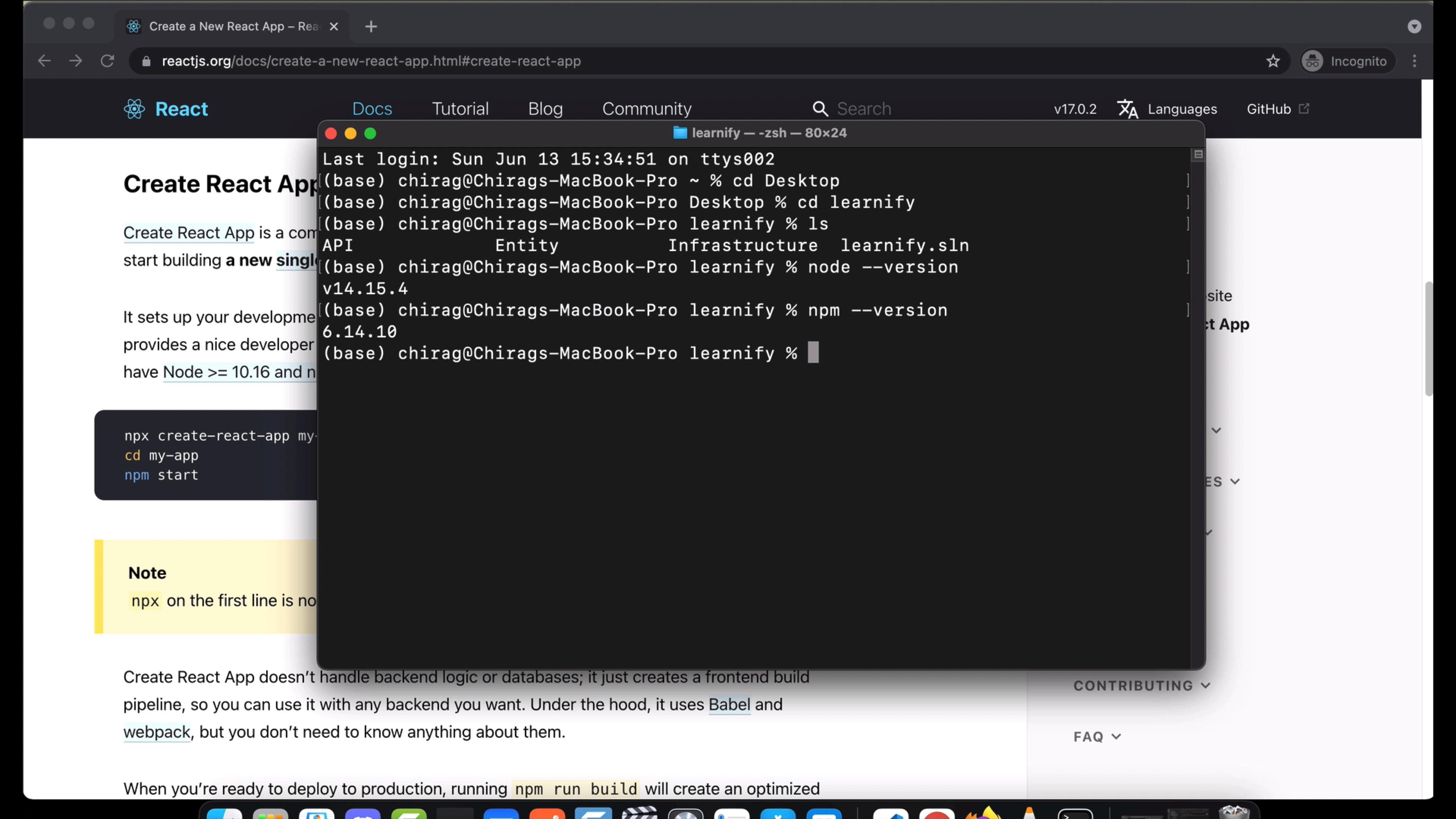Select the Create a New React App tab
Screen dimensions: 1456x819
(x=232, y=27)
